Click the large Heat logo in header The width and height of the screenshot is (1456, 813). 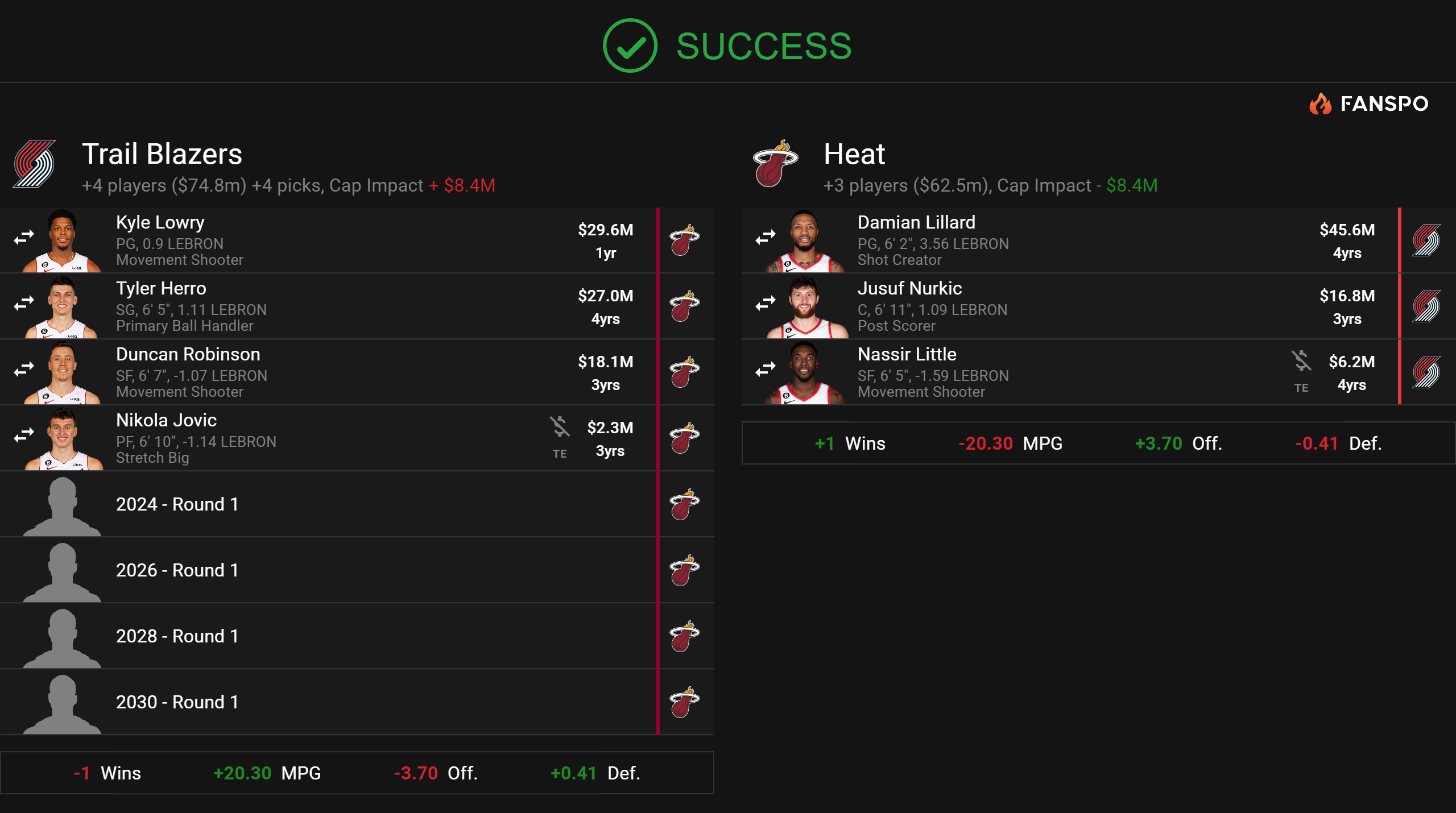[x=775, y=164]
